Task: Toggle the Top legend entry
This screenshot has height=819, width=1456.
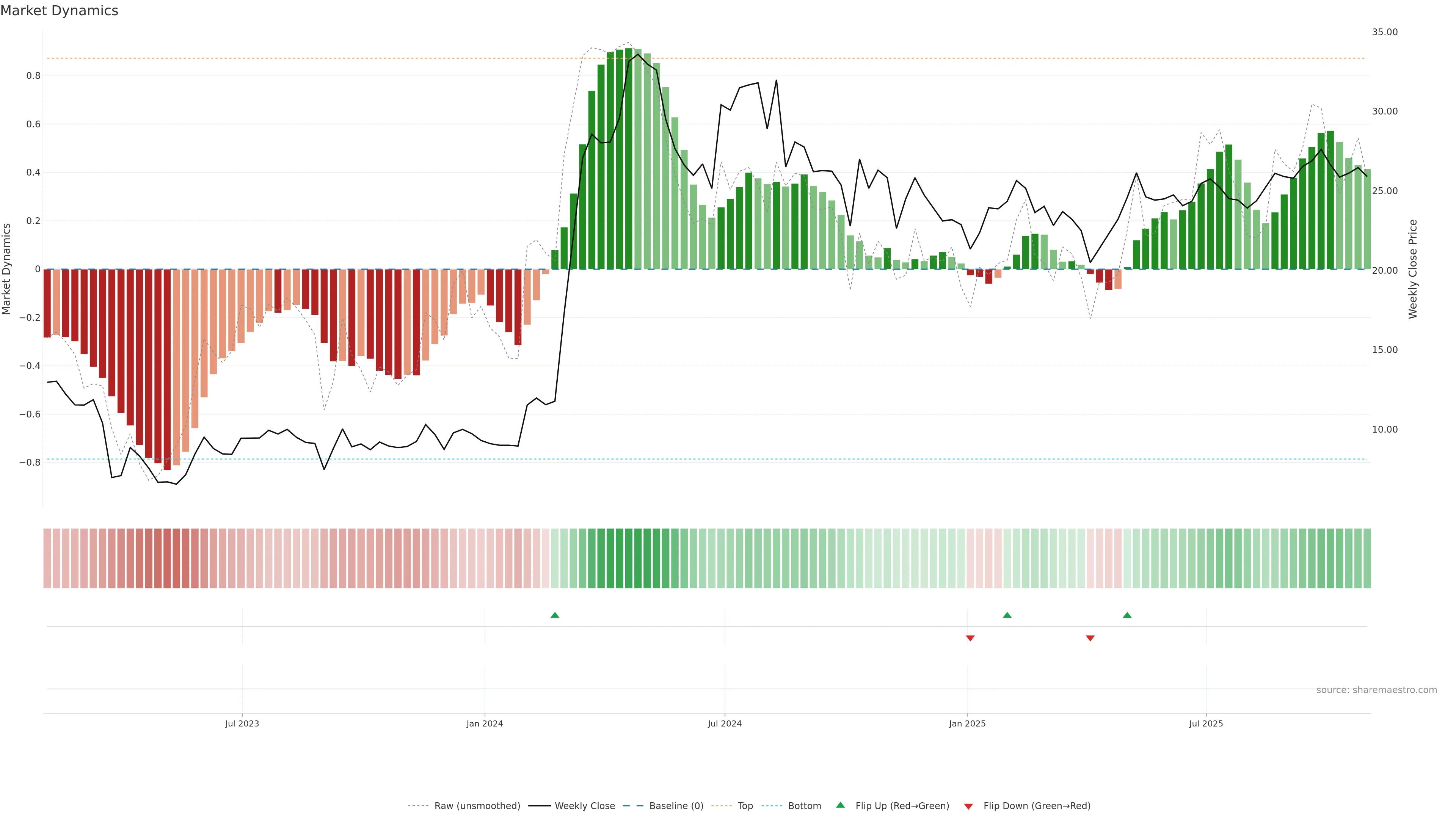Action: click(x=745, y=805)
